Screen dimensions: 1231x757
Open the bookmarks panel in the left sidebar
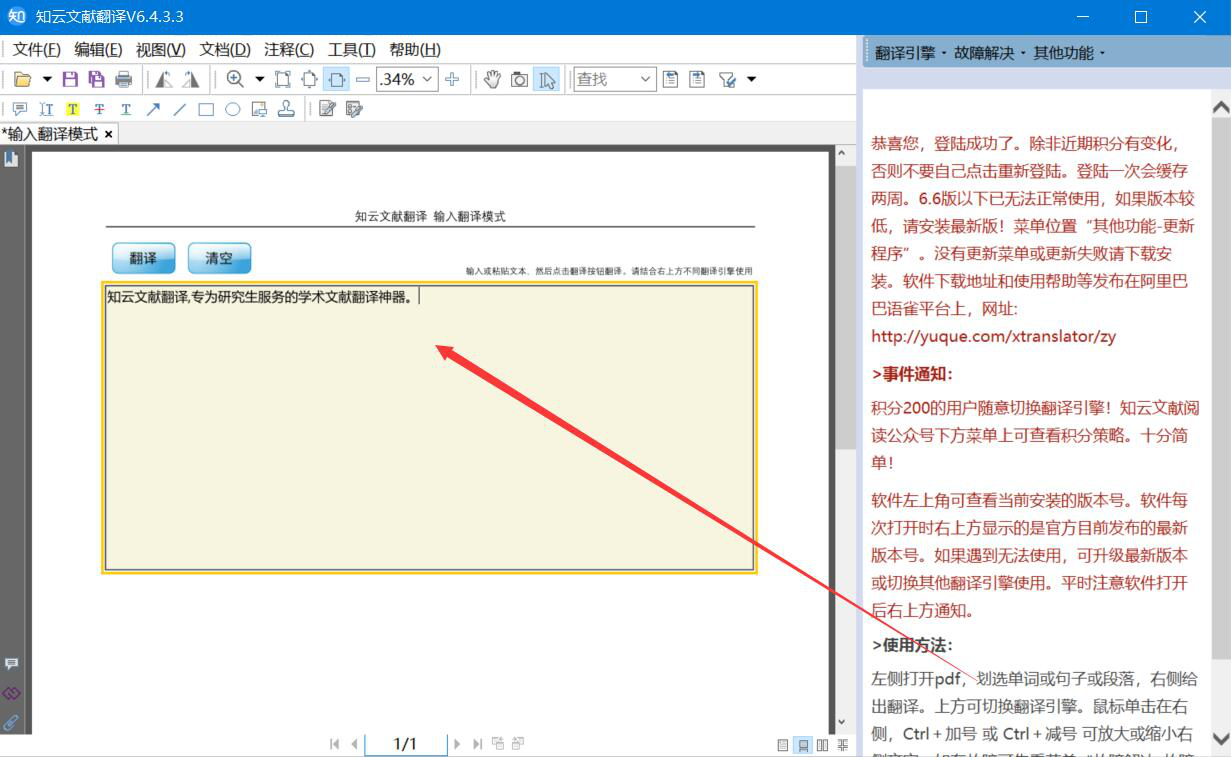pos(11,158)
